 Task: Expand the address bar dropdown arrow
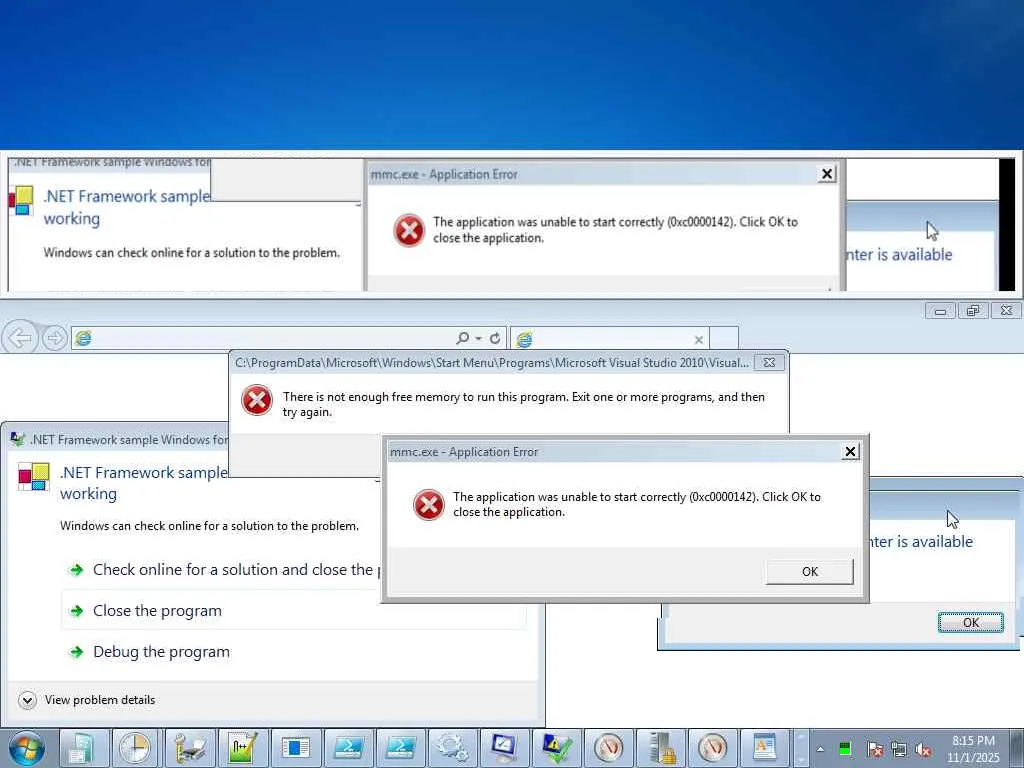coord(479,338)
